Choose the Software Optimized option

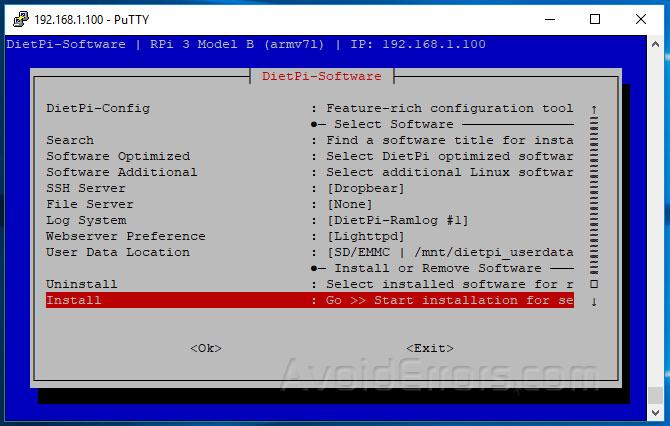pos(117,156)
